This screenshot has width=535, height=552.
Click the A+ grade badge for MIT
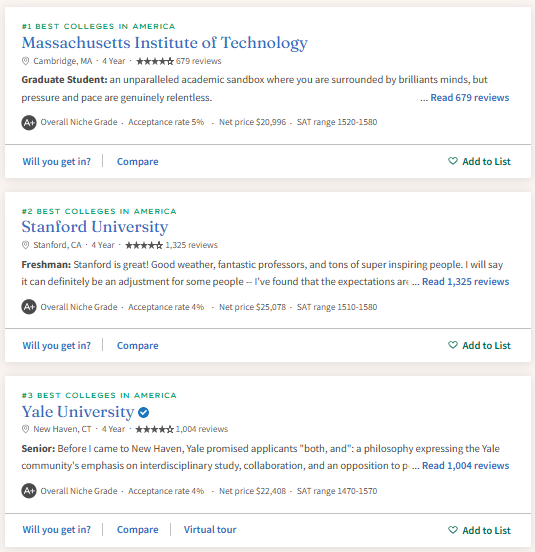click(29, 123)
